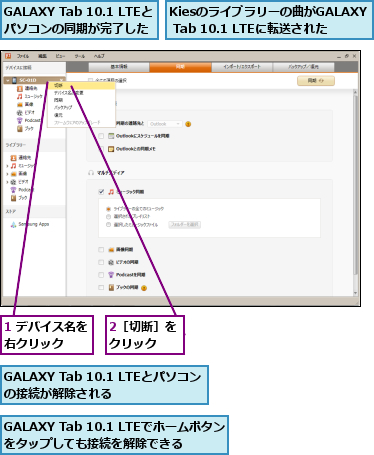
Task: Choose 切断 in the context menu
Action: [82, 86]
